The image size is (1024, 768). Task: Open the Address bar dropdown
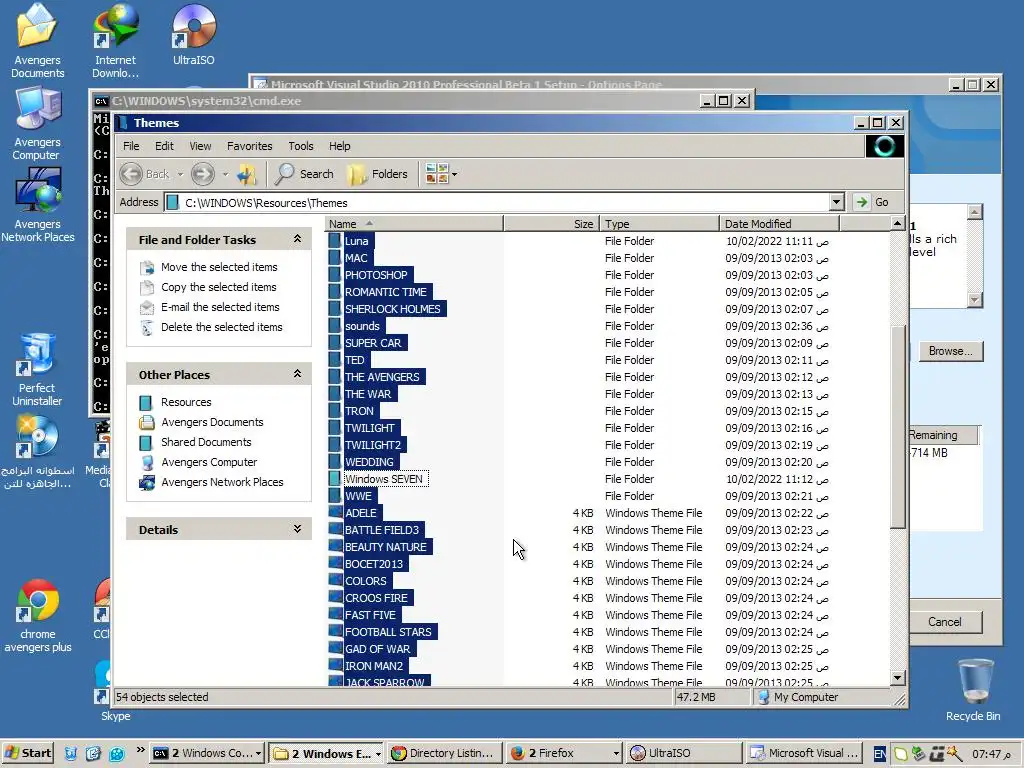[x=837, y=202]
